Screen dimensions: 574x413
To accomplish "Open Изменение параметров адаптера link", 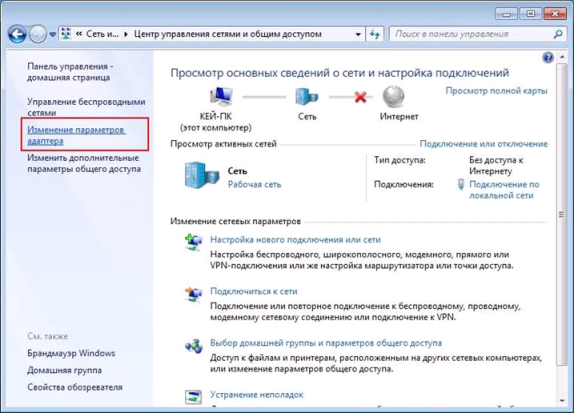I will click(x=76, y=135).
